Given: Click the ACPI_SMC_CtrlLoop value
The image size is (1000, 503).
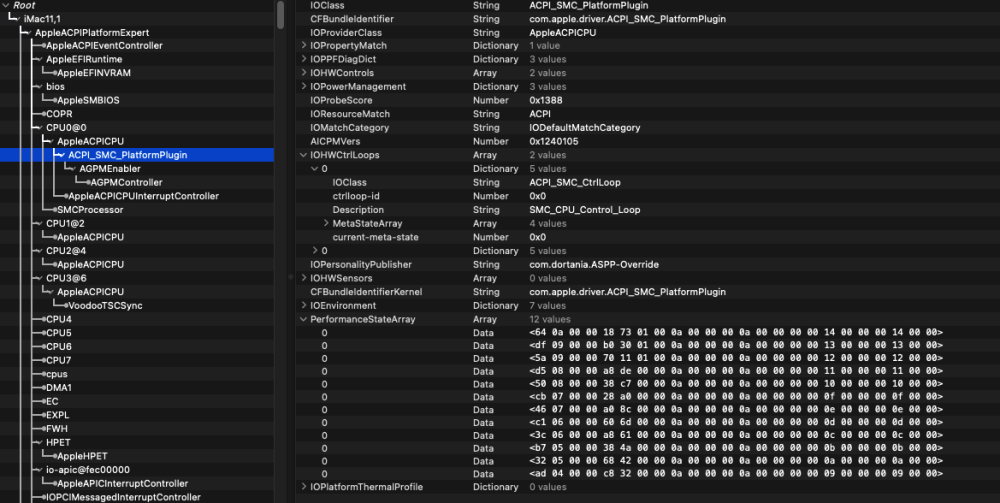Looking at the screenshot, I should [x=575, y=182].
